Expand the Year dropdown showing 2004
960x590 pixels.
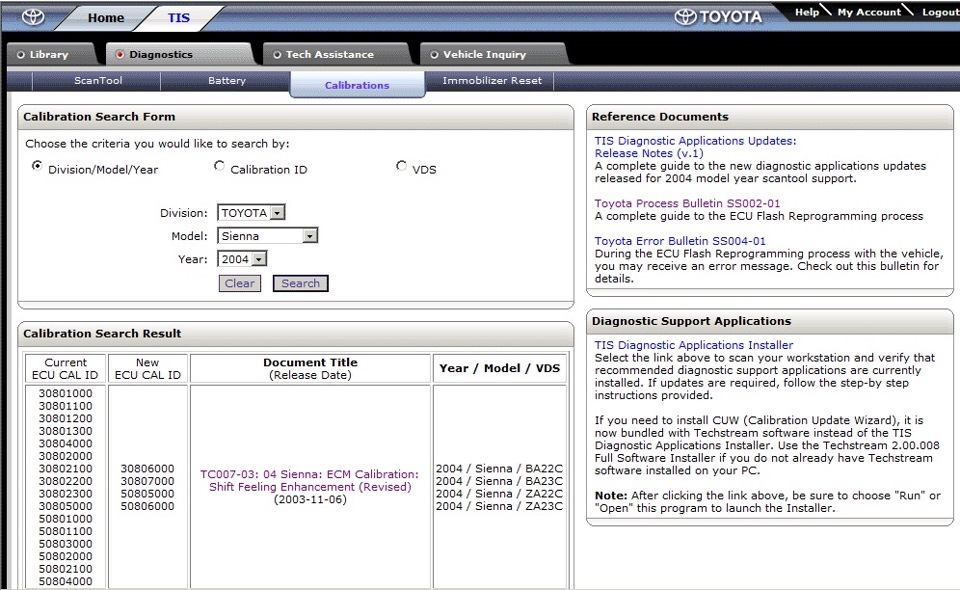click(242, 259)
